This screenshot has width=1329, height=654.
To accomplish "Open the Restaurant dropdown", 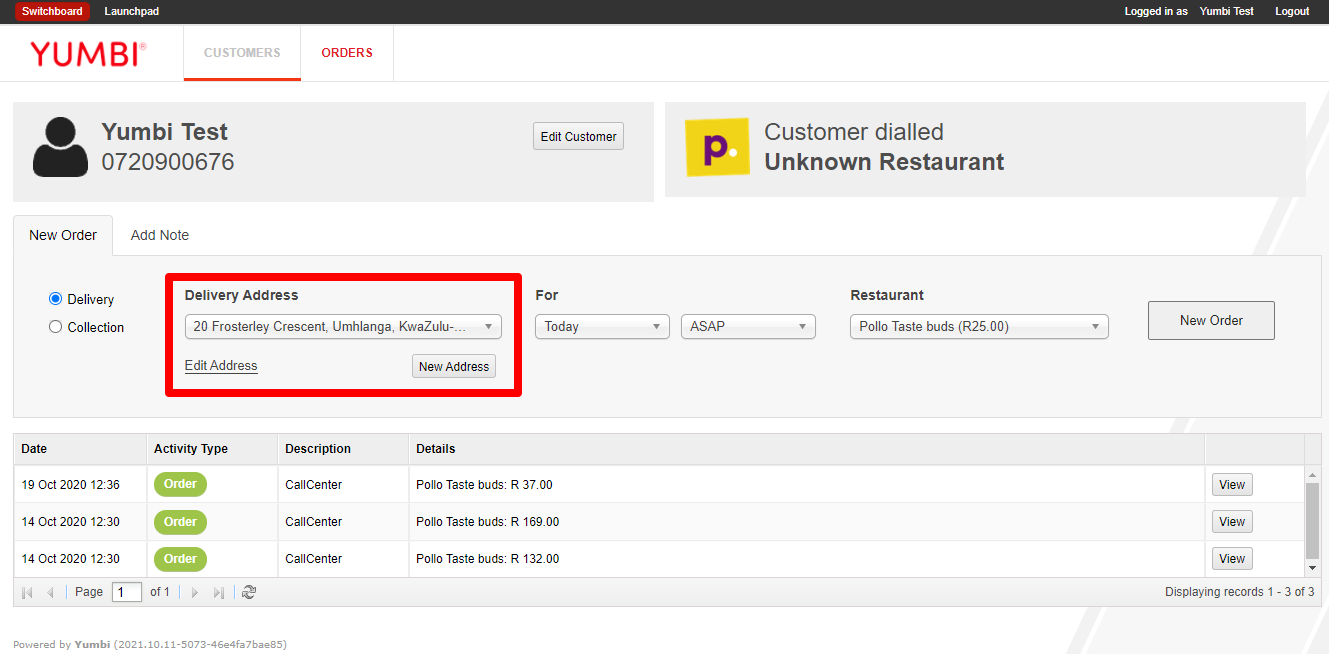I will (979, 326).
